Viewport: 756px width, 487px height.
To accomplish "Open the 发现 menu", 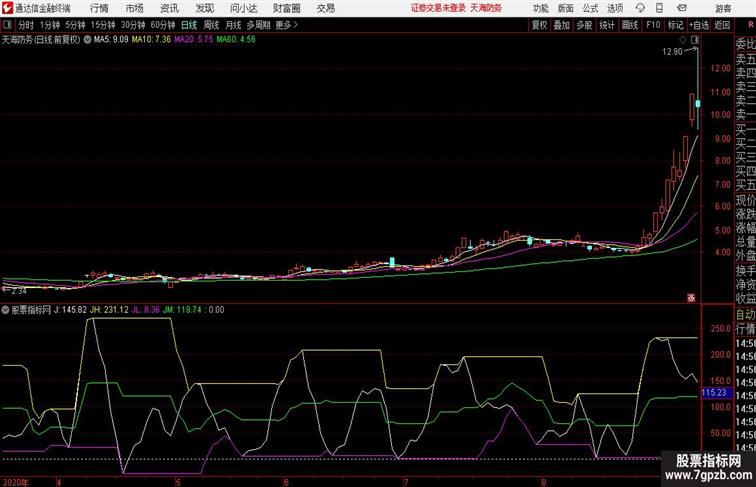I will (204, 8).
